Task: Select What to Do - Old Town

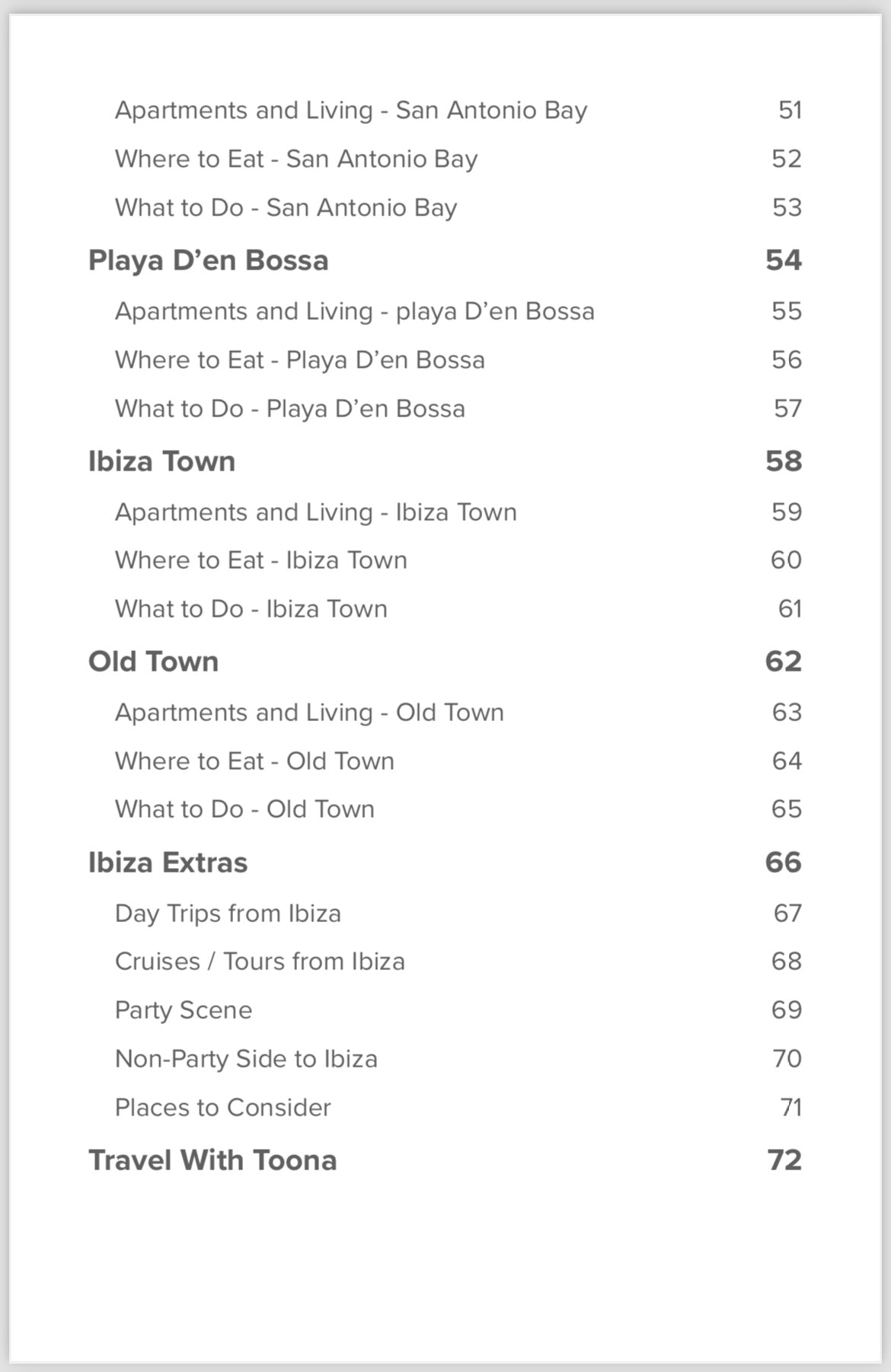Action: pos(244,809)
